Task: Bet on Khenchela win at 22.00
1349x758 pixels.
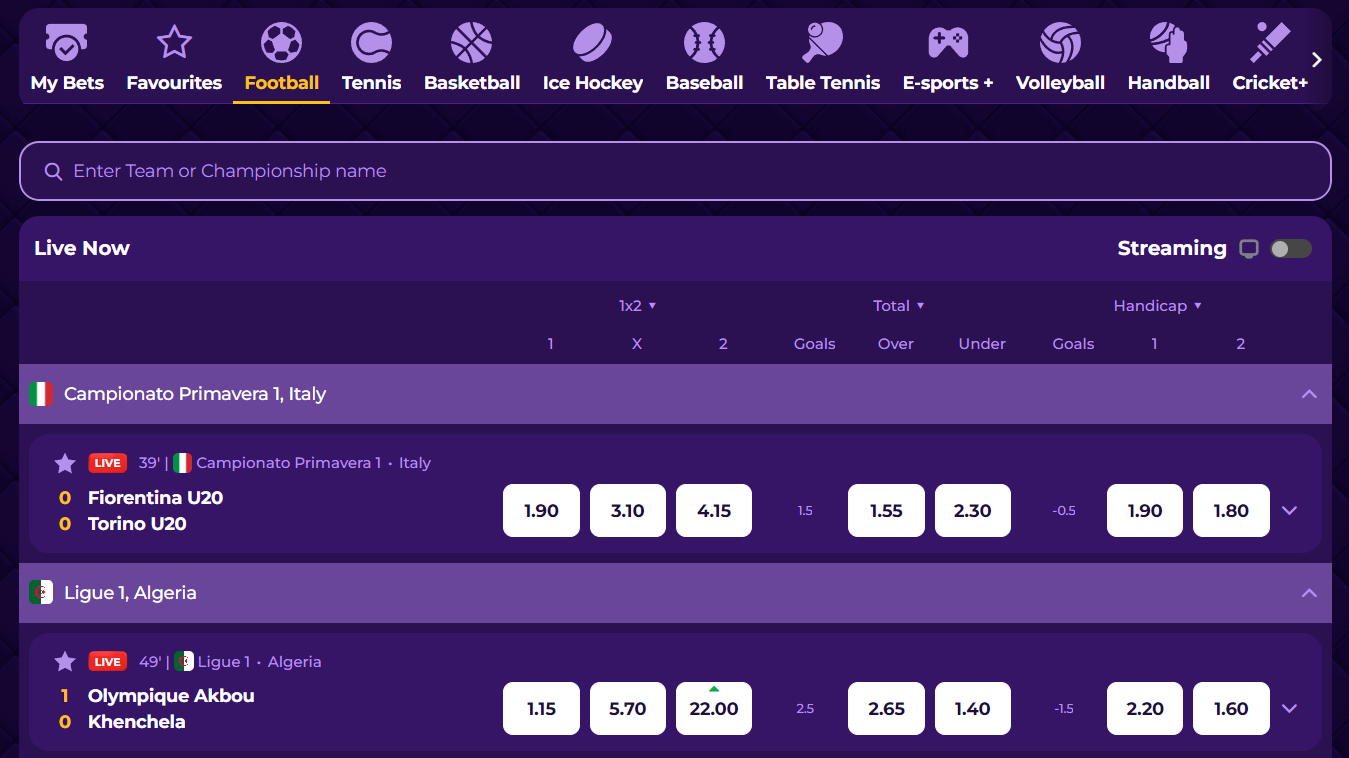Action: (x=714, y=709)
